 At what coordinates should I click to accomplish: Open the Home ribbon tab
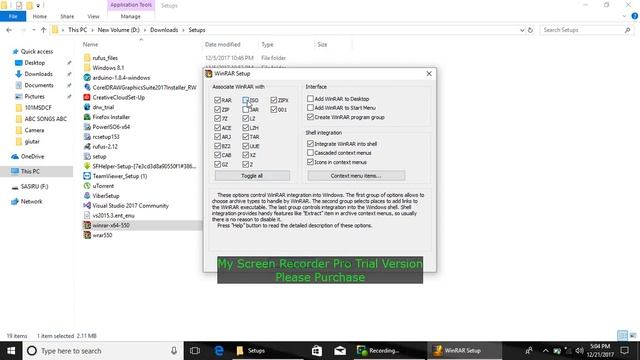40,16
